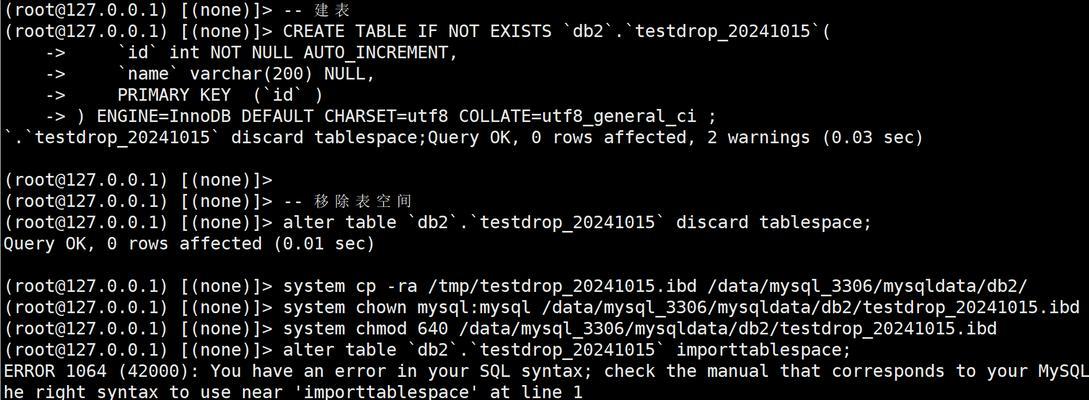Click the PRIMARY KEY line text
The width and height of the screenshot is (1089, 400).
[x=220, y=94]
